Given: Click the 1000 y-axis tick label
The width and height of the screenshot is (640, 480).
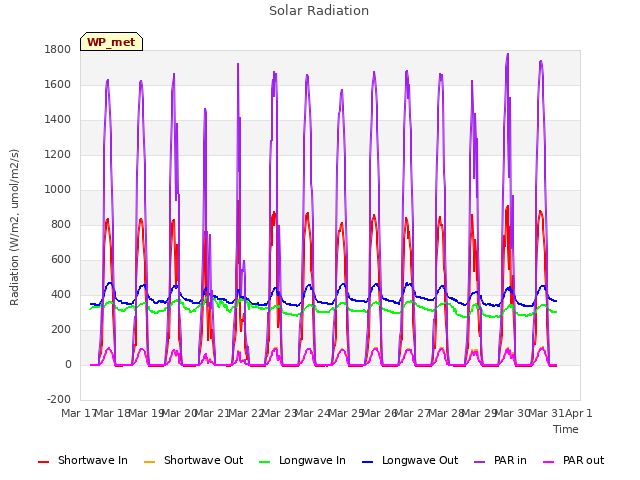Looking at the screenshot, I should 58,189.
